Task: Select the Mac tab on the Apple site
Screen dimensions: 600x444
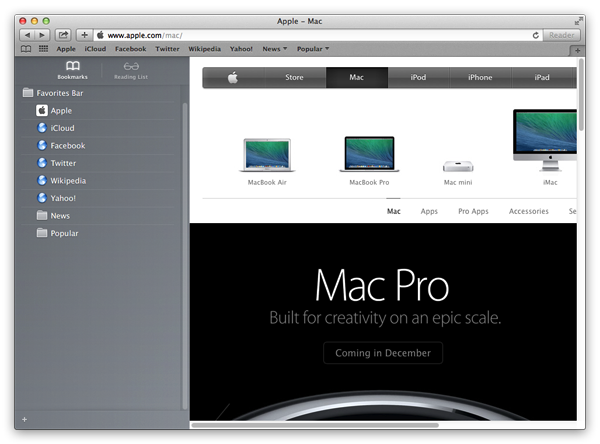Action: [357, 77]
